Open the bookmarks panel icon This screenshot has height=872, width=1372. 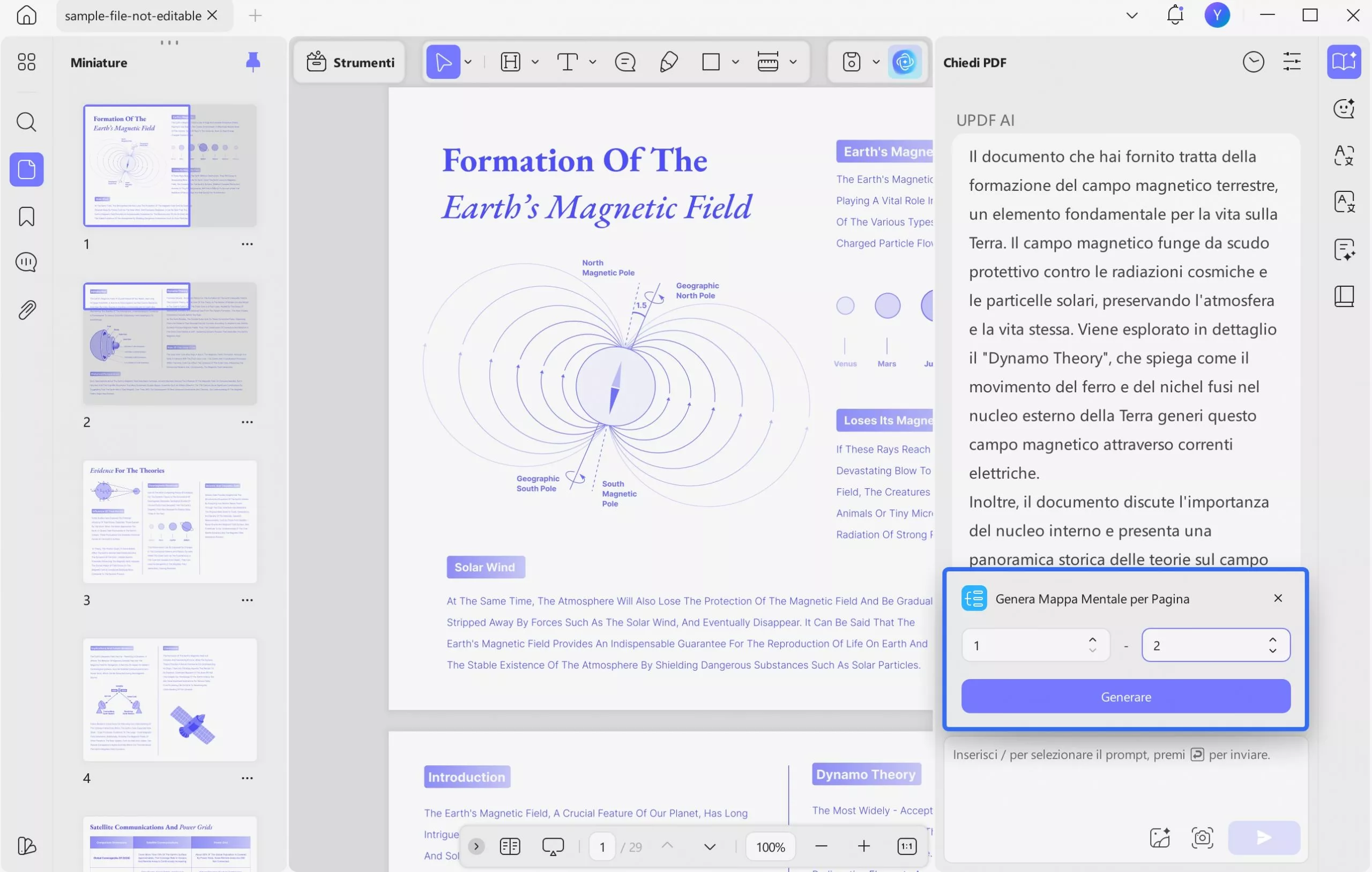click(26, 217)
